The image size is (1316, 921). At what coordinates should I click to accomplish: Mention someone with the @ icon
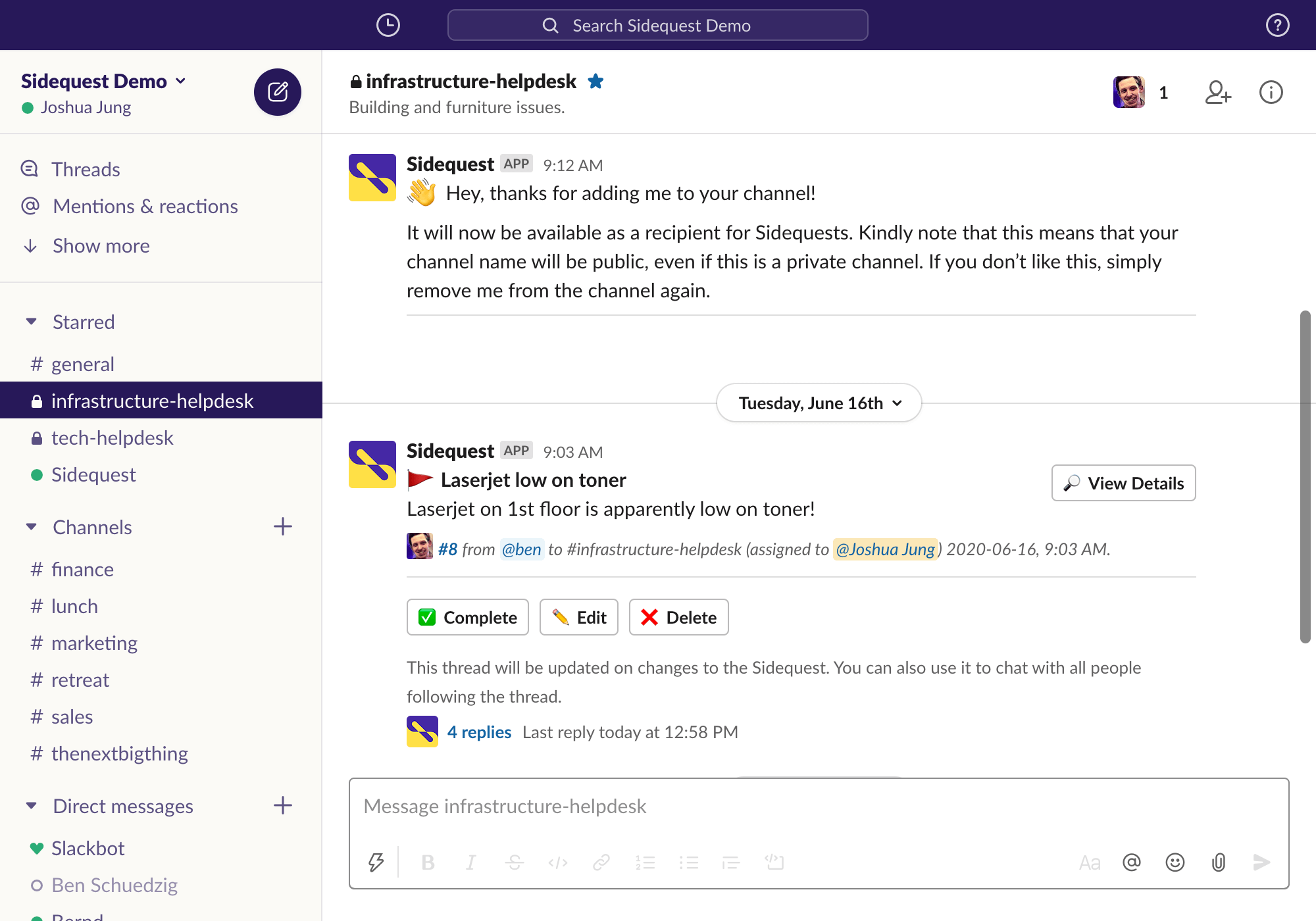(1132, 862)
